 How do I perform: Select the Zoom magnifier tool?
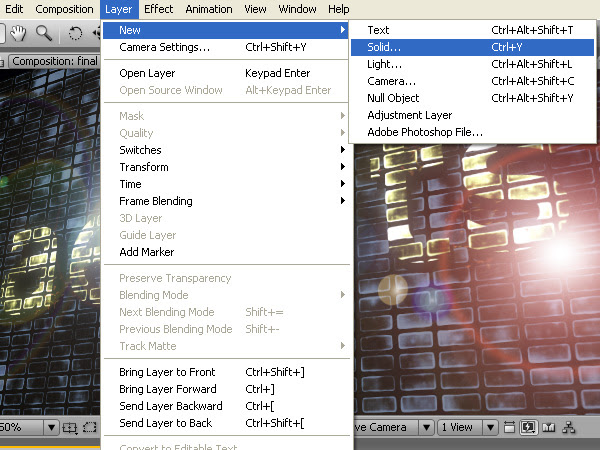coord(44,33)
